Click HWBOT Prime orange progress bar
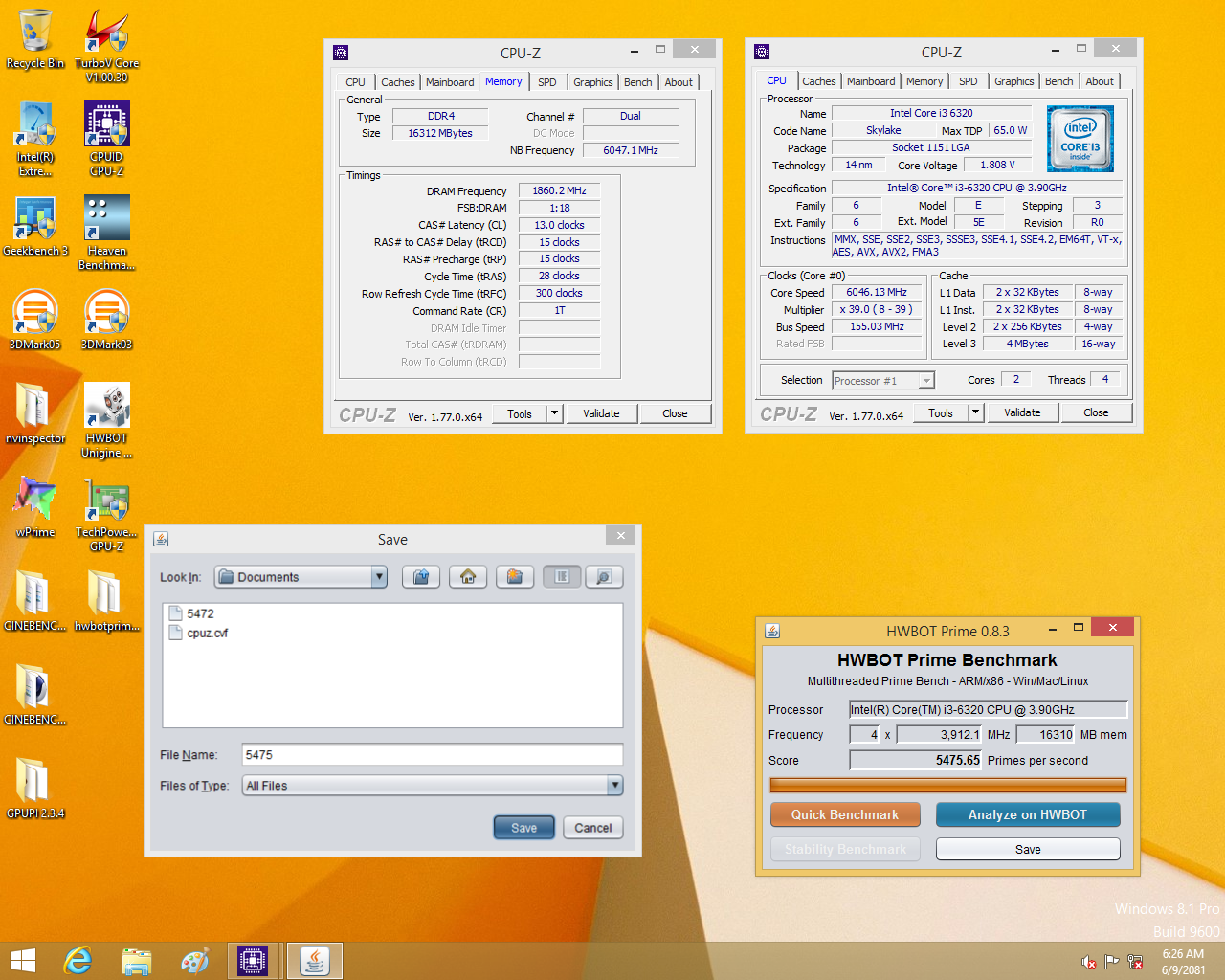Image resolution: width=1225 pixels, height=980 pixels. pyautogui.click(x=948, y=785)
